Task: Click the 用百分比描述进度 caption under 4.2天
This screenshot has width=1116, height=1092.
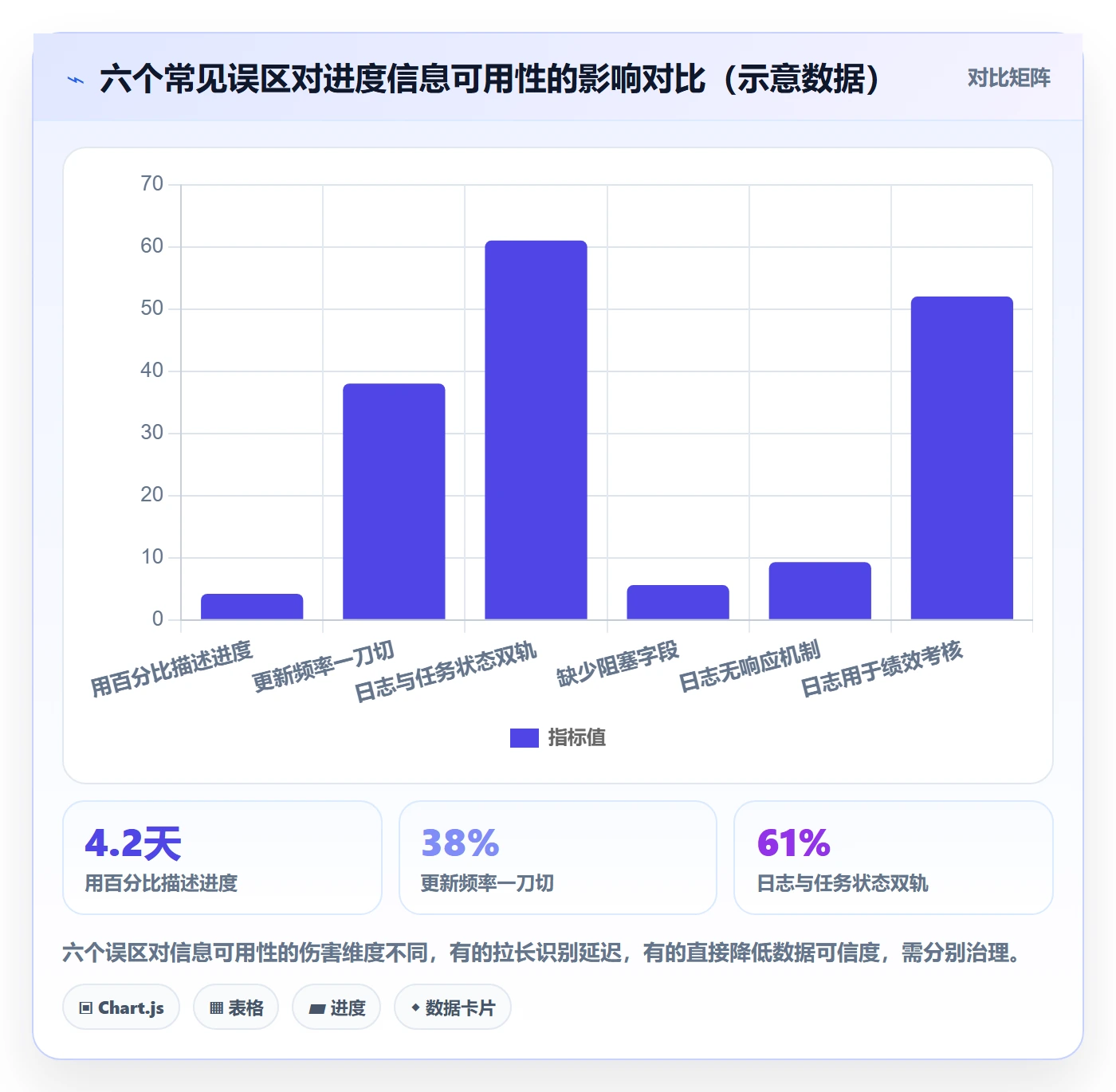Action: (x=162, y=883)
